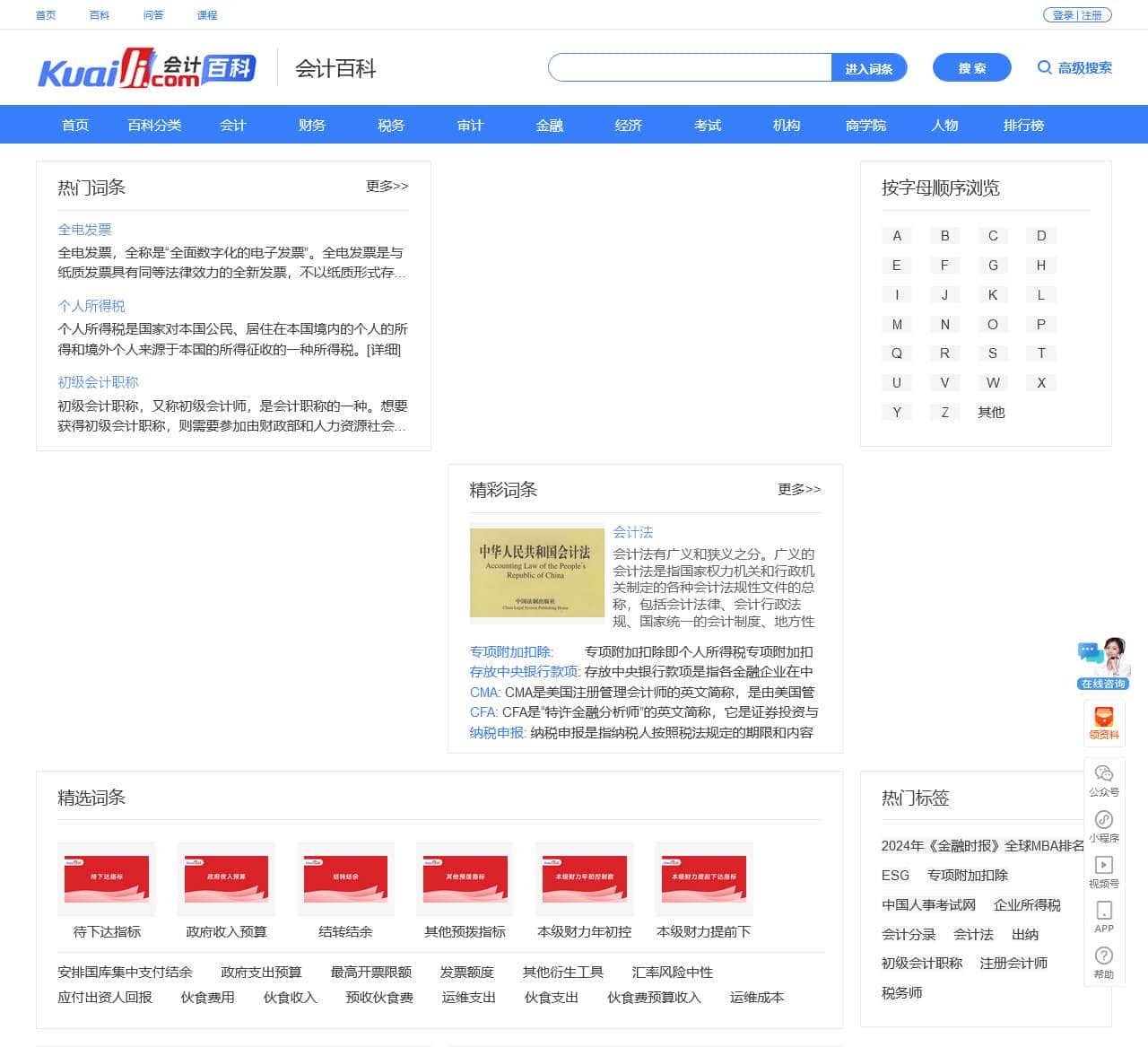1148x1047 pixels.
Task: Focus the search input field
Action: 690,68
